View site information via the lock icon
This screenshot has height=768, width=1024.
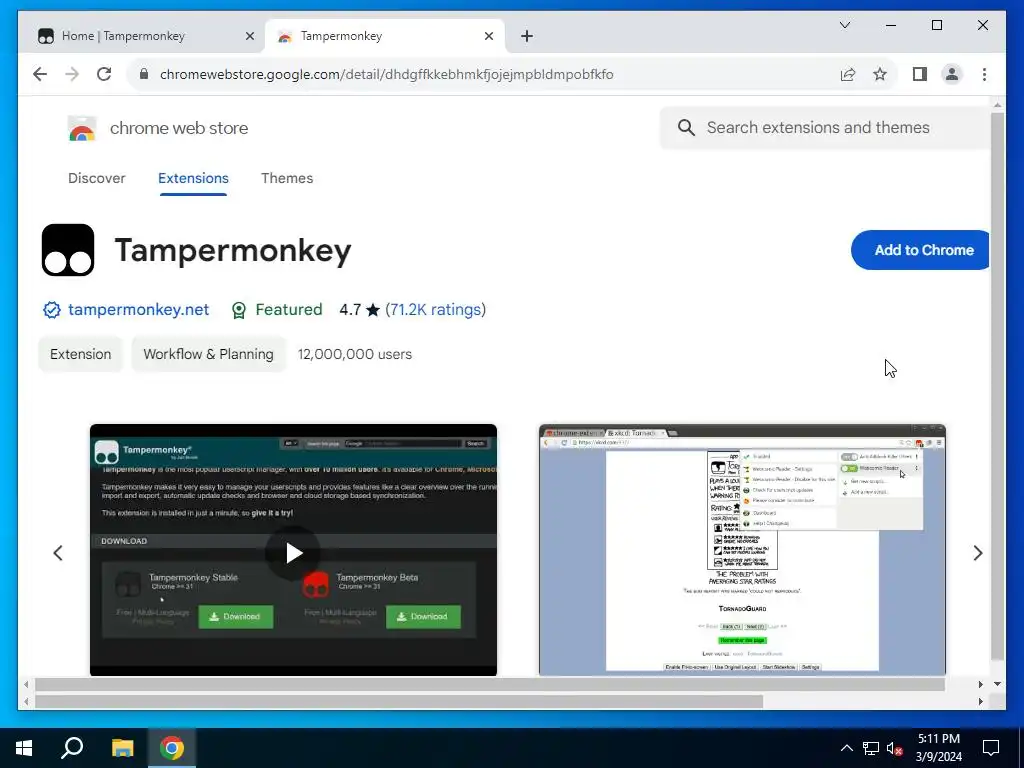pyautogui.click(x=144, y=74)
